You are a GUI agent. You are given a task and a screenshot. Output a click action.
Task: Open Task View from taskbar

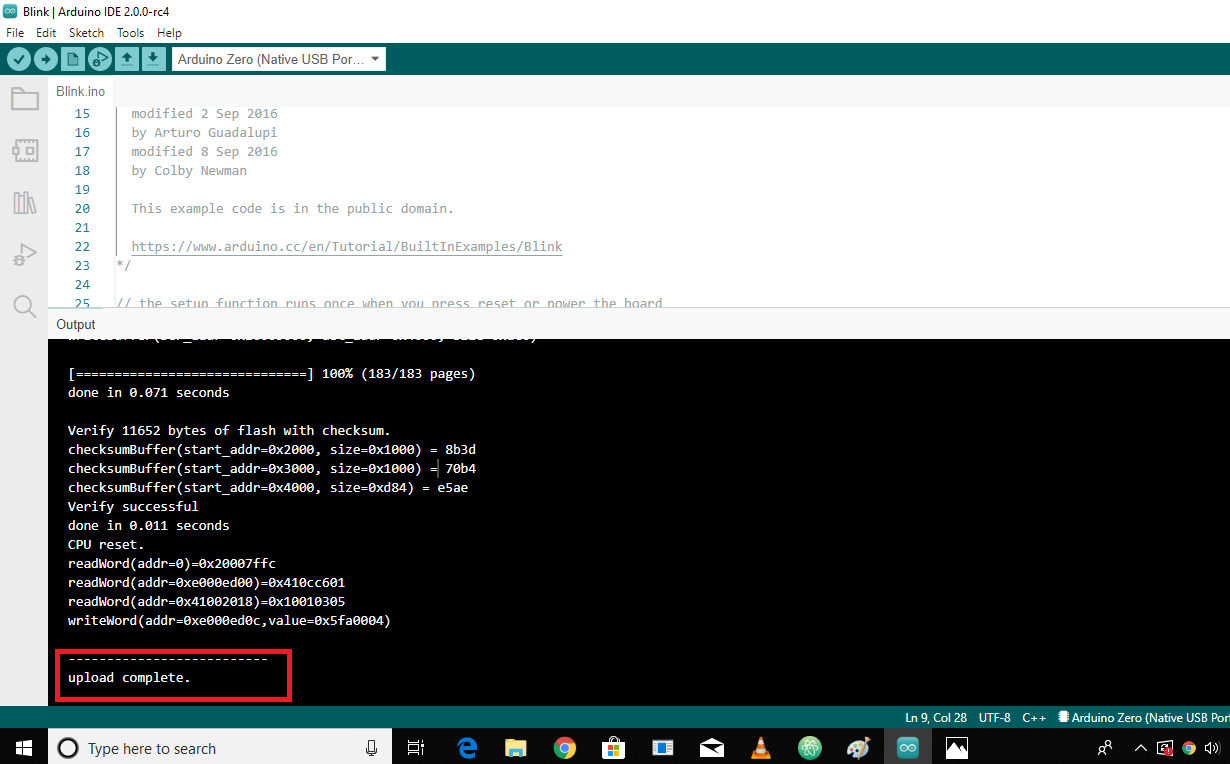pyautogui.click(x=417, y=747)
